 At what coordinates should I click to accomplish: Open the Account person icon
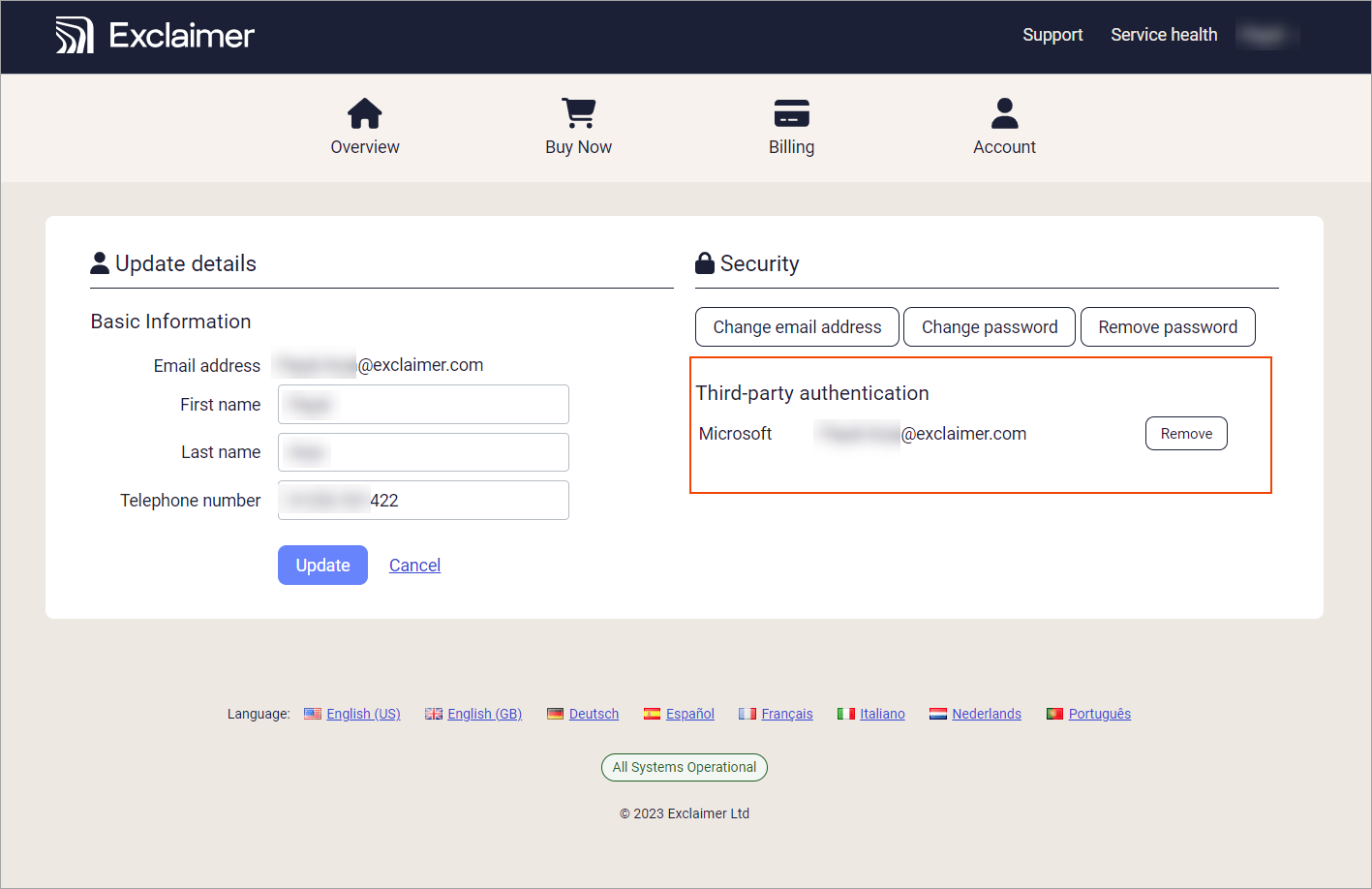[x=1004, y=113]
